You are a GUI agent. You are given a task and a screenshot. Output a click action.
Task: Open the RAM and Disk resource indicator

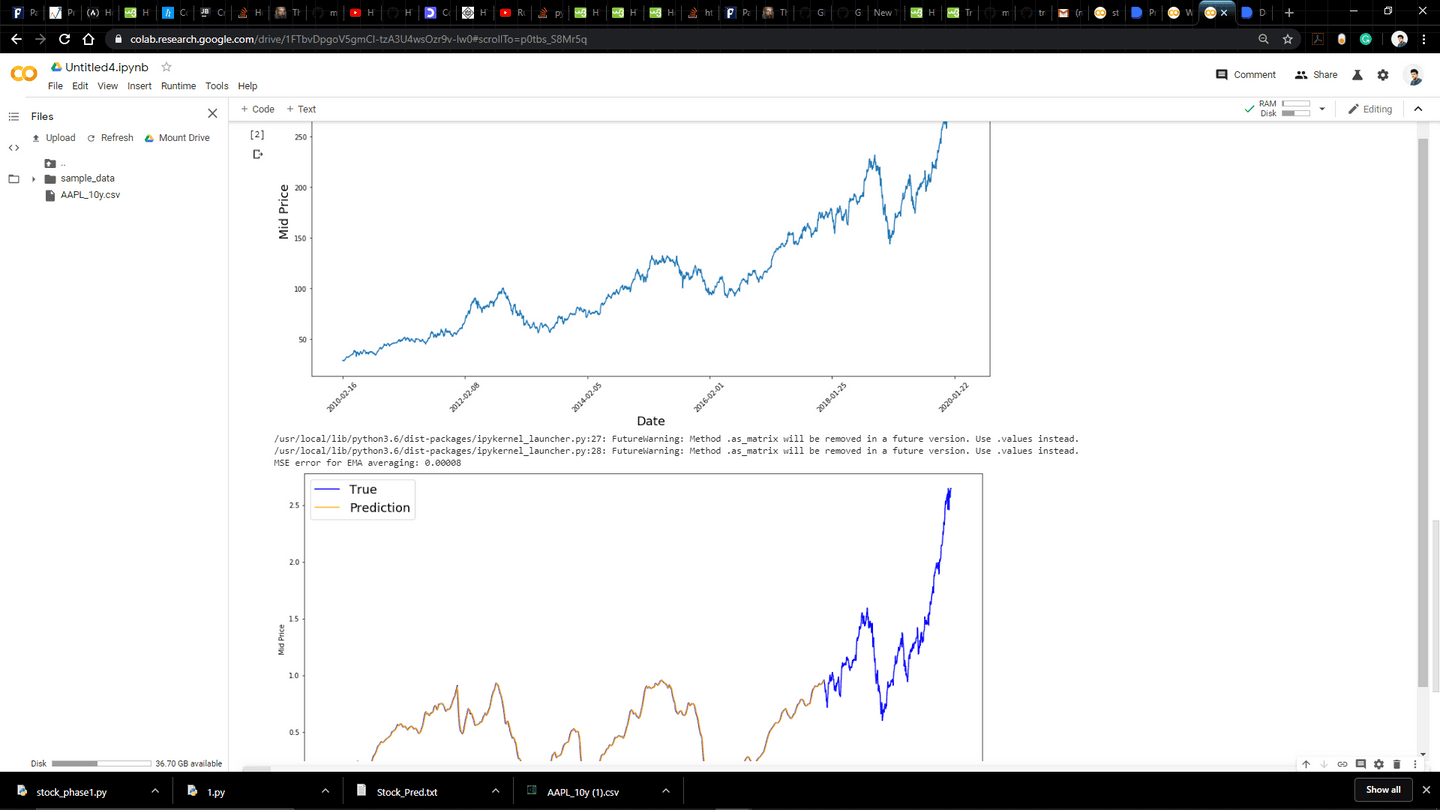click(1285, 108)
